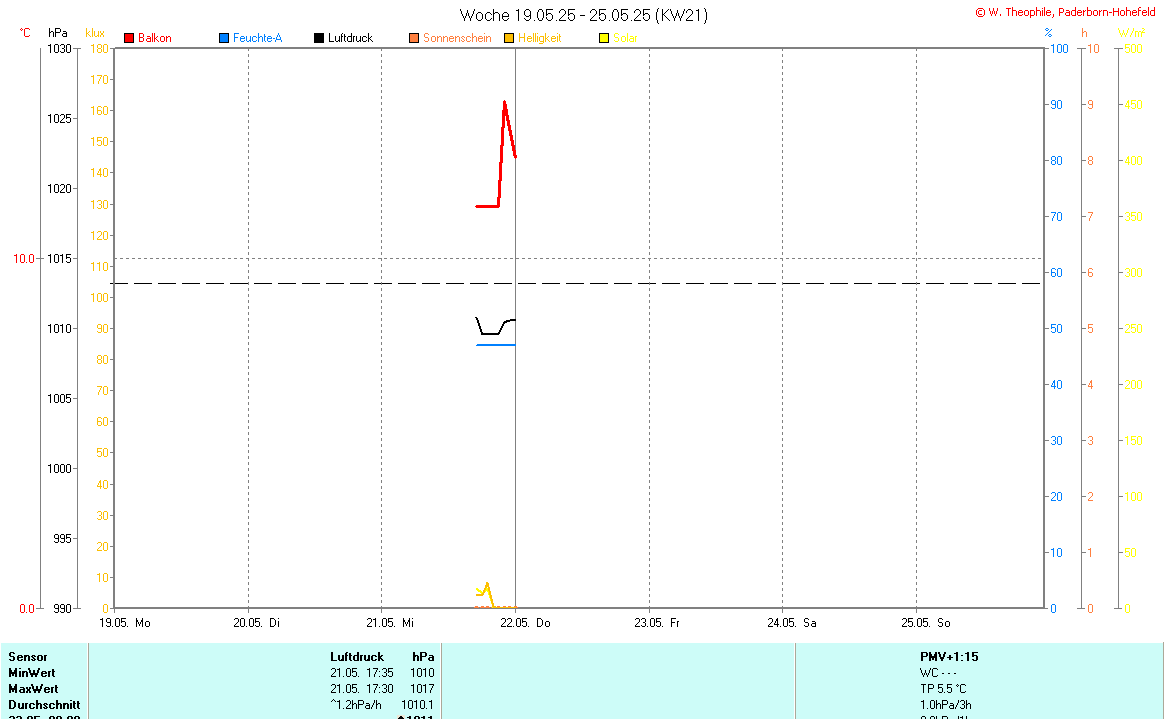Select the Sonnenschein legend label
The width and height of the screenshot is (1164, 719).
pos(457,38)
